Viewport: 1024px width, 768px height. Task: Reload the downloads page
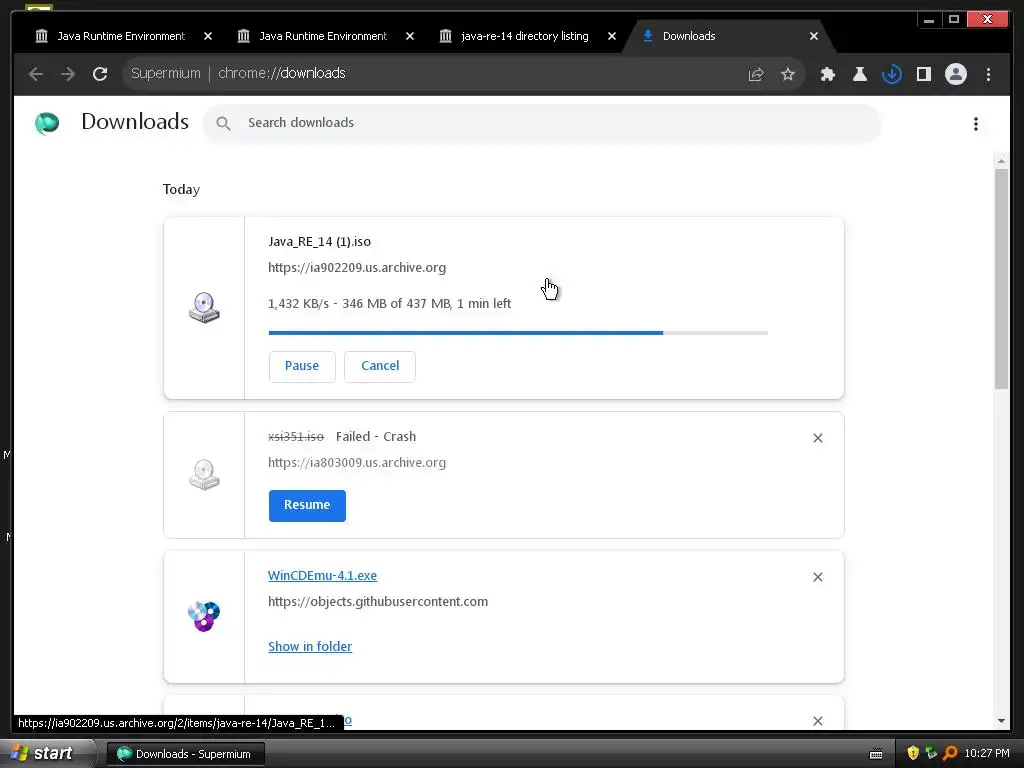point(100,74)
